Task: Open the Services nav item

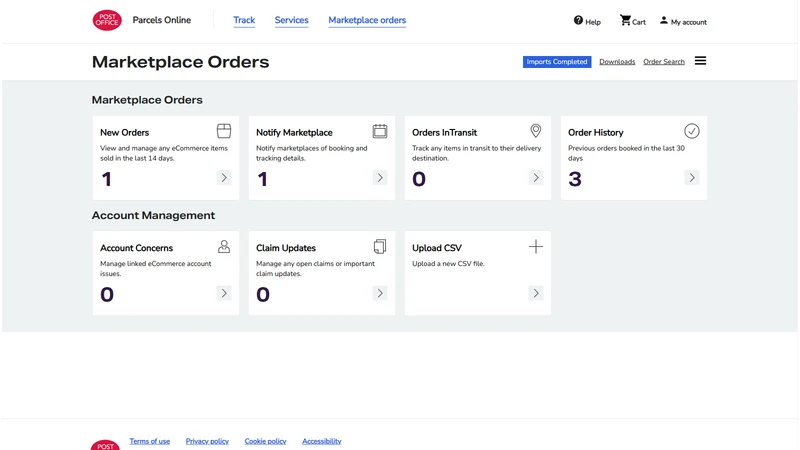Action: click(291, 20)
